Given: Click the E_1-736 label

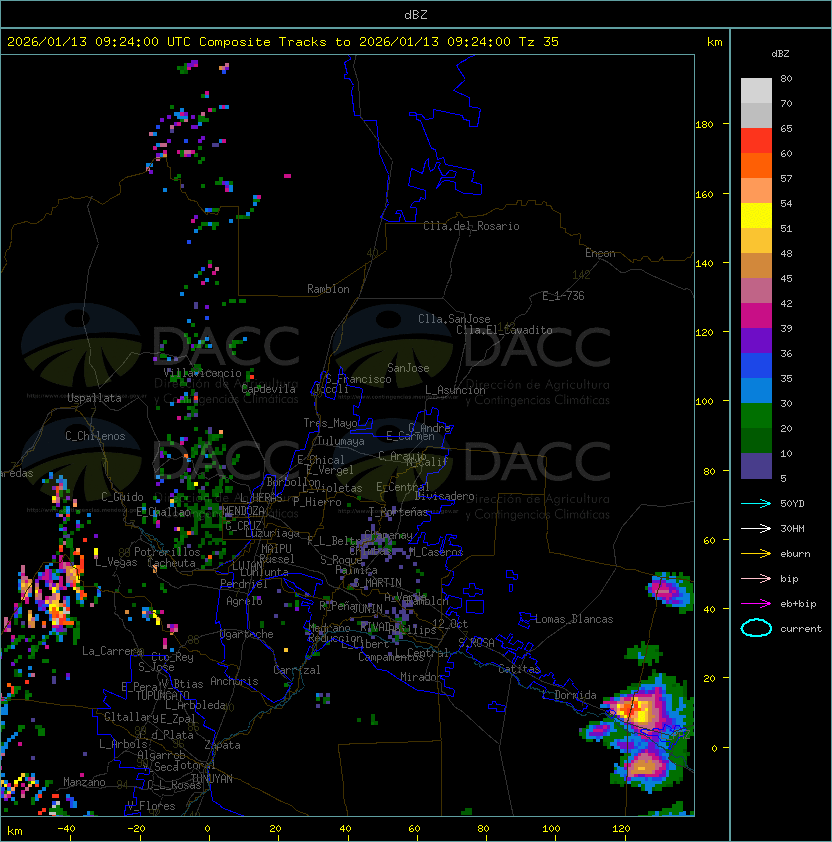Looking at the screenshot, I should tap(563, 296).
